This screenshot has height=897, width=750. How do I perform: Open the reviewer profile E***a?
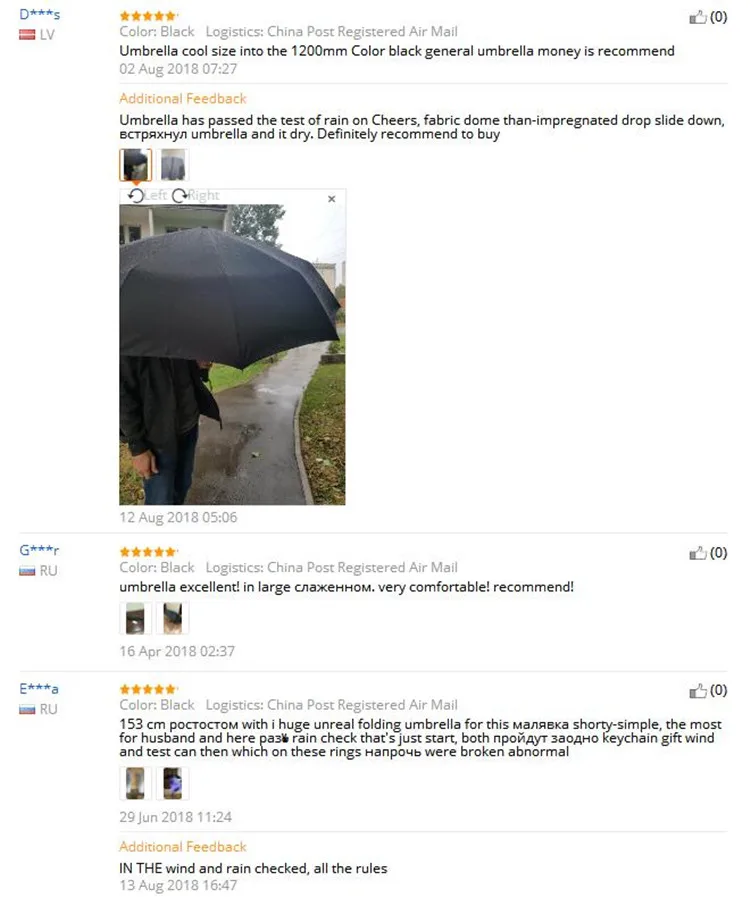(39, 689)
